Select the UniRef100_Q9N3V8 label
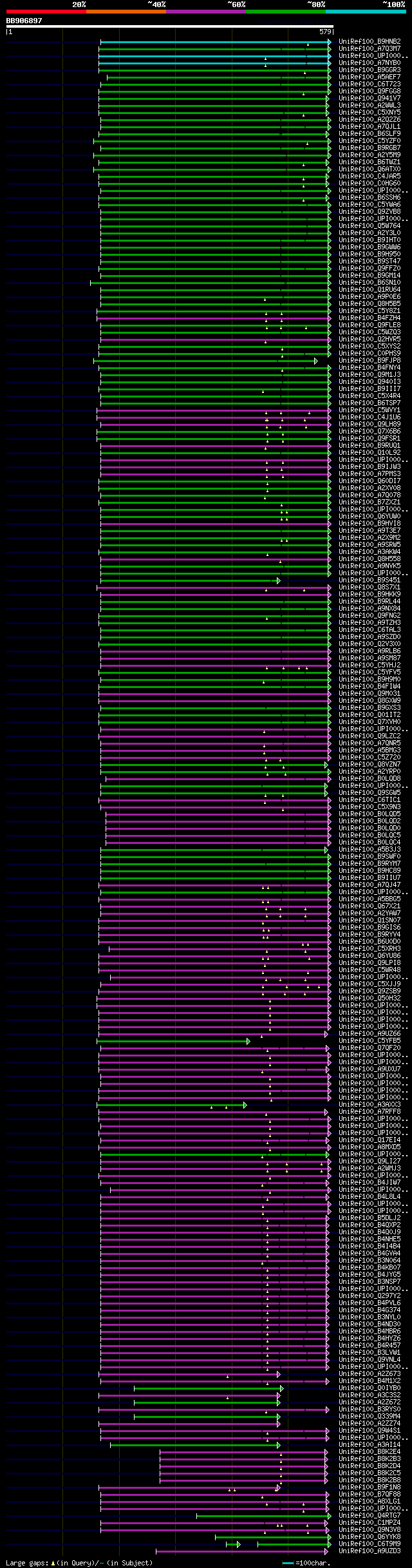The image size is (412, 1568). (370, 1530)
